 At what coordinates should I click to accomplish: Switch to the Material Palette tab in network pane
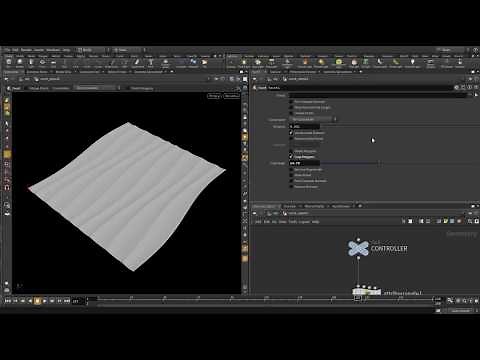[313, 206]
